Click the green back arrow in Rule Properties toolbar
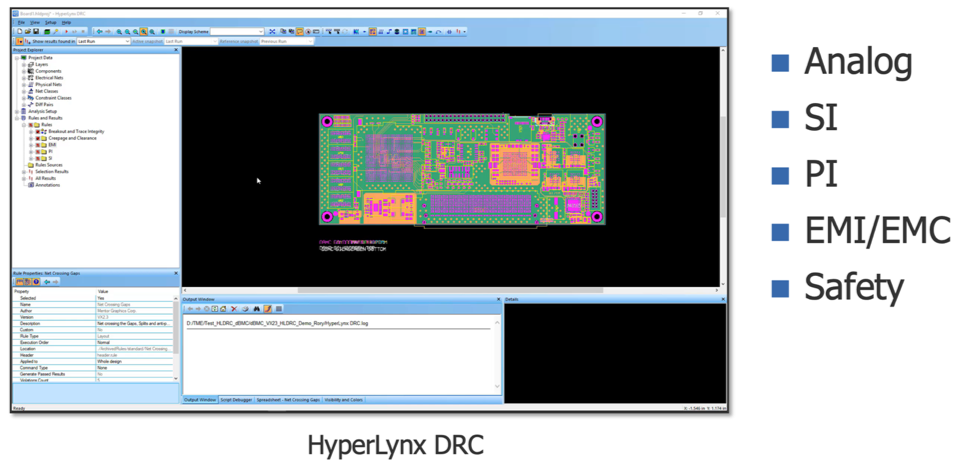 47,282
